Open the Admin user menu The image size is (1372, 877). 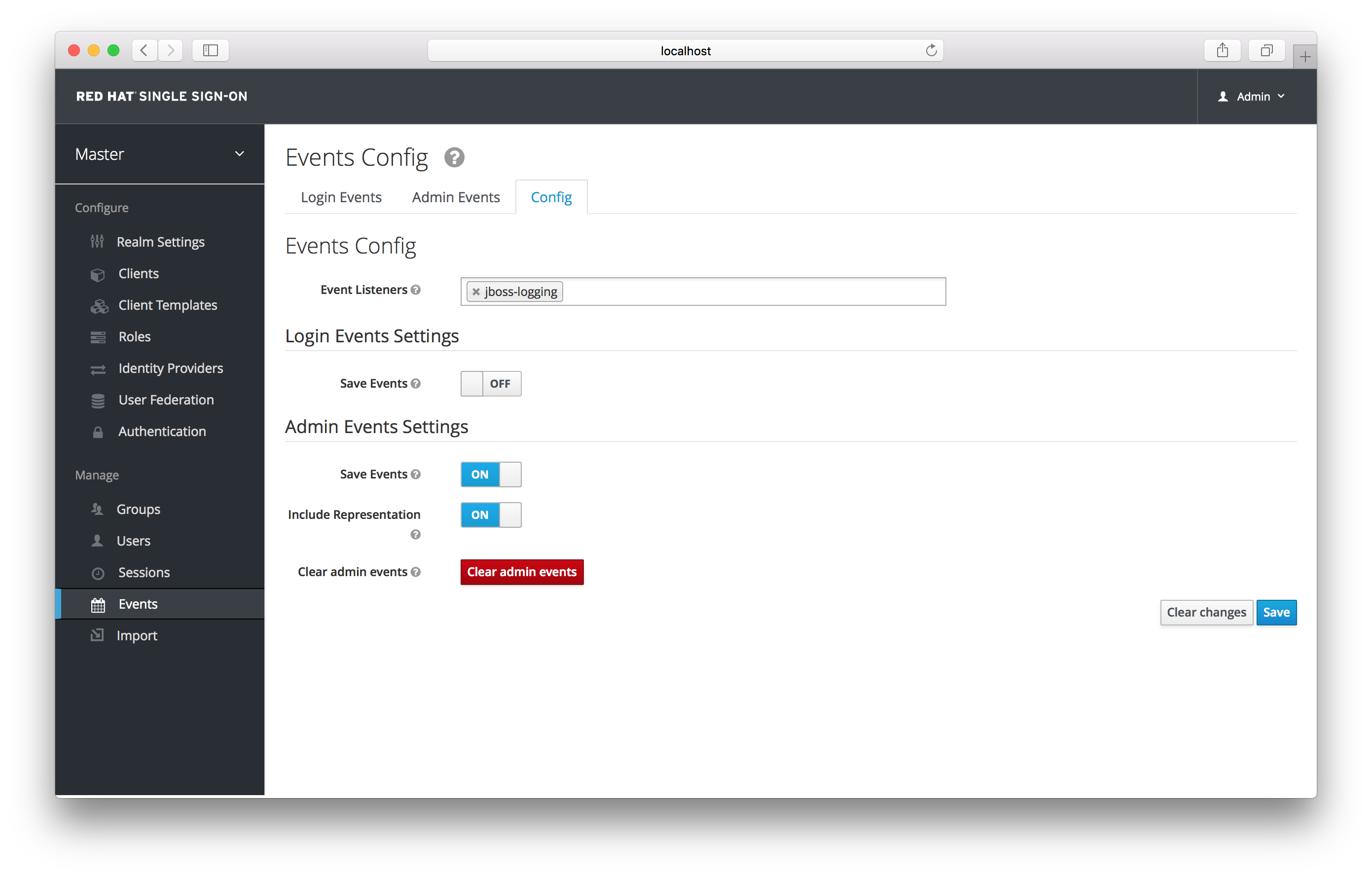(x=1250, y=96)
